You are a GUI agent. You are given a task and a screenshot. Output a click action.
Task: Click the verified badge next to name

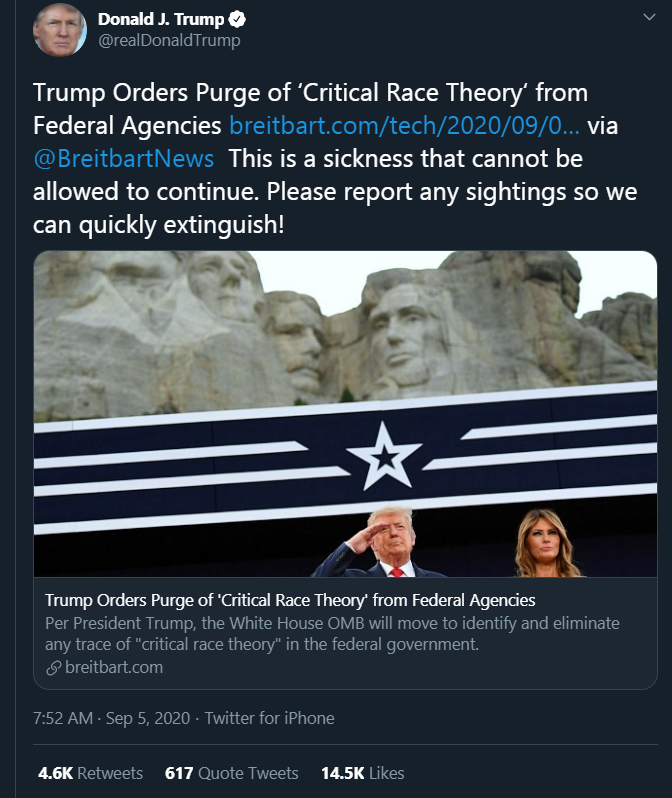tap(237, 19)
